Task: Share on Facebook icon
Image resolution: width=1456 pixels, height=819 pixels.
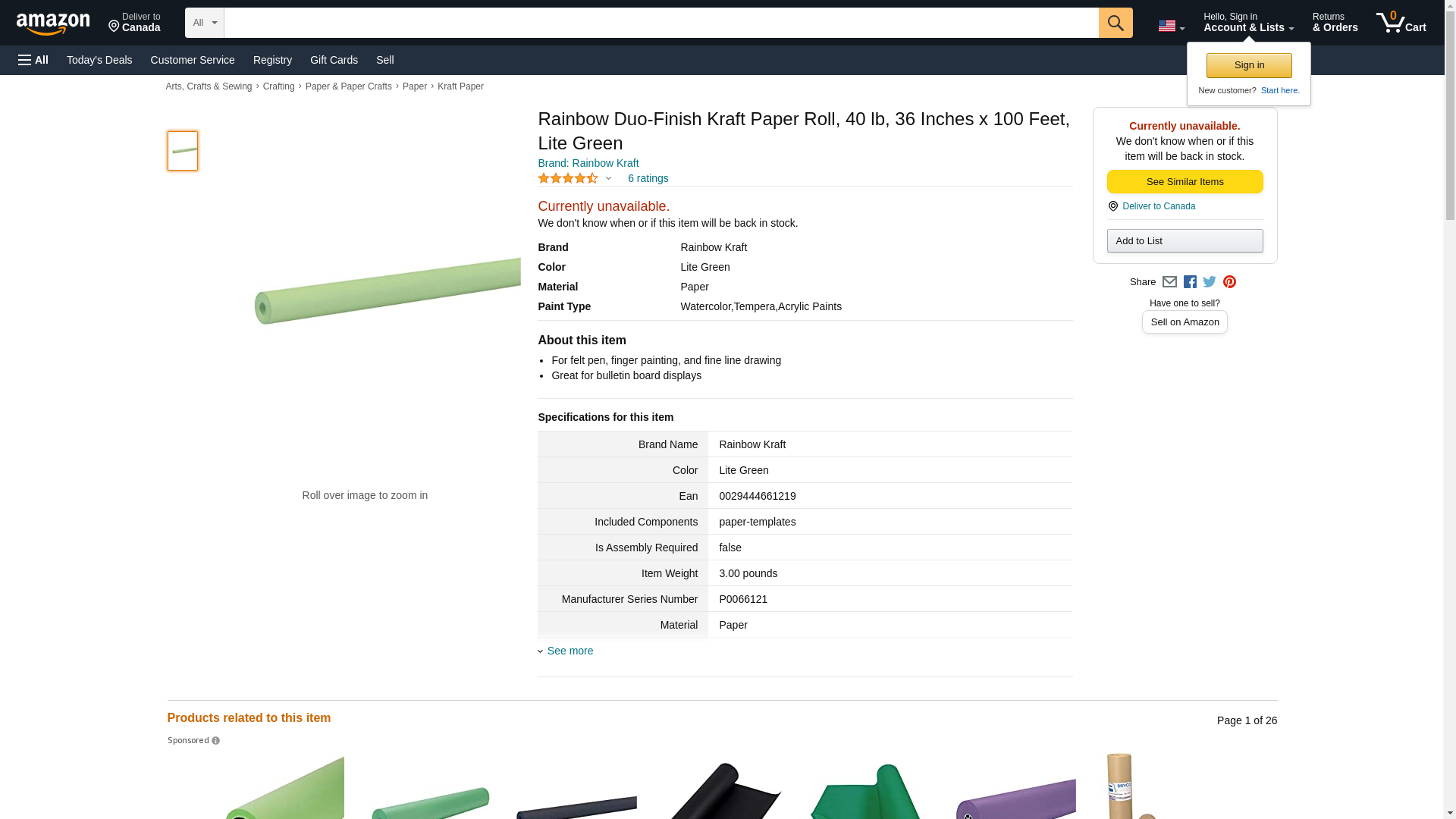Action: point(1190,282)
